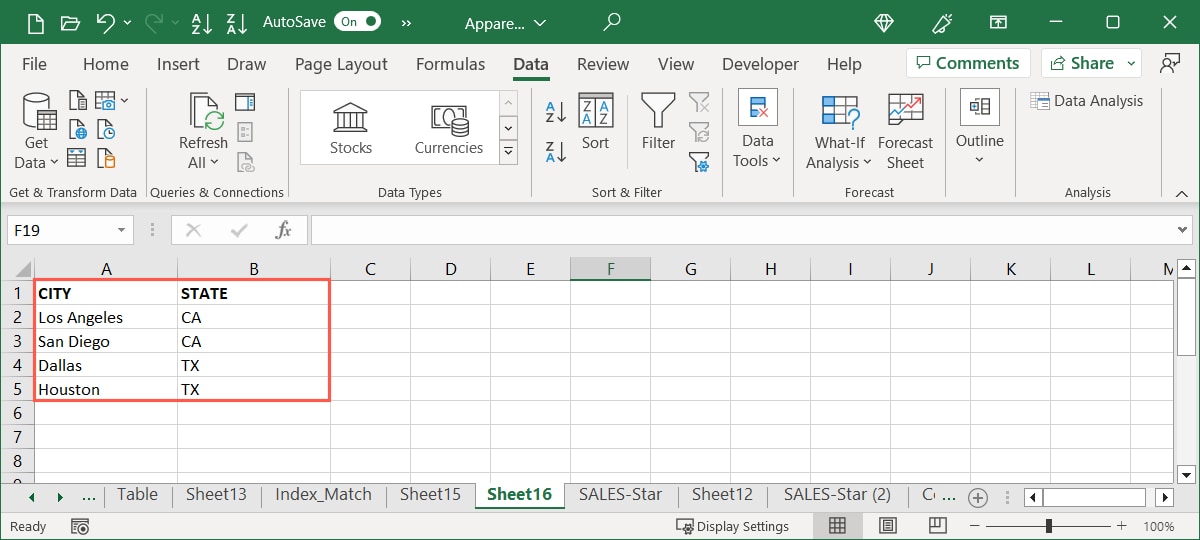Open the Get Data menu

36,132
